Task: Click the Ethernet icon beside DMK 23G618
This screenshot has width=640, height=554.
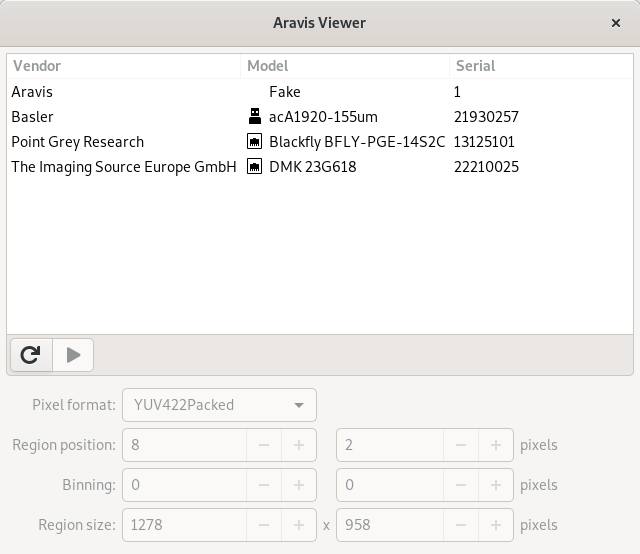Action: [255, 167]
